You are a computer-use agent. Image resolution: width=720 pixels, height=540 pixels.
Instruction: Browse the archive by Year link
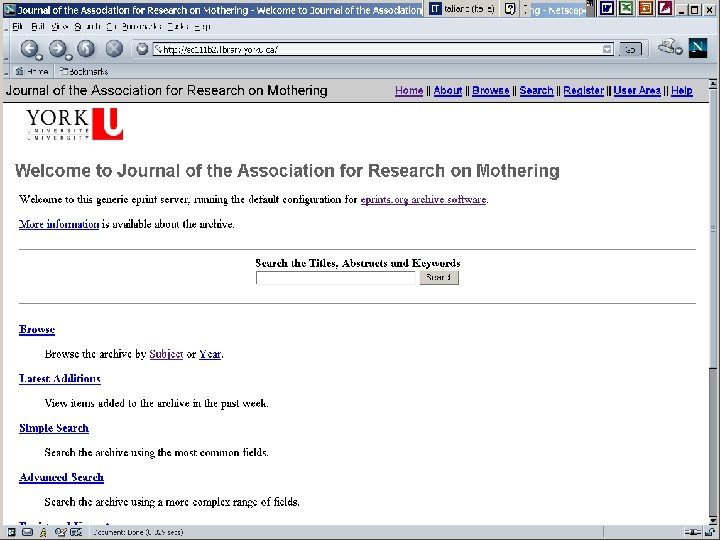click(x=210, y=354)
